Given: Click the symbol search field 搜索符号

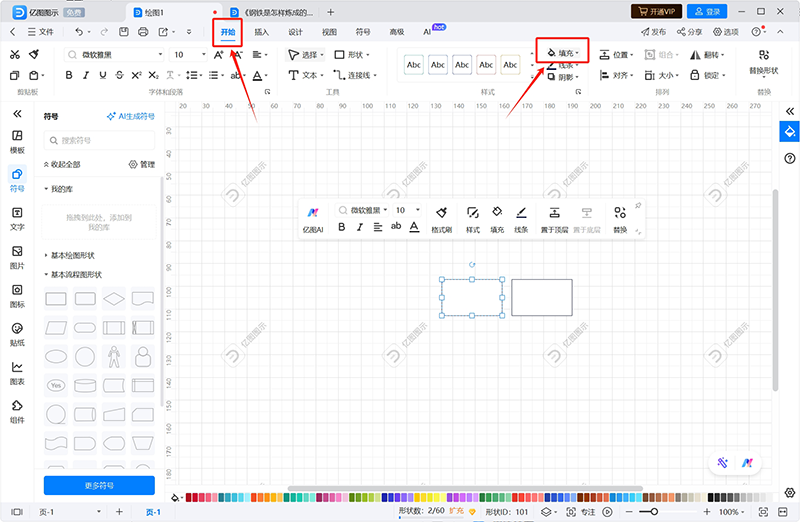Looking at the screenshot, I should pos(99,140).
